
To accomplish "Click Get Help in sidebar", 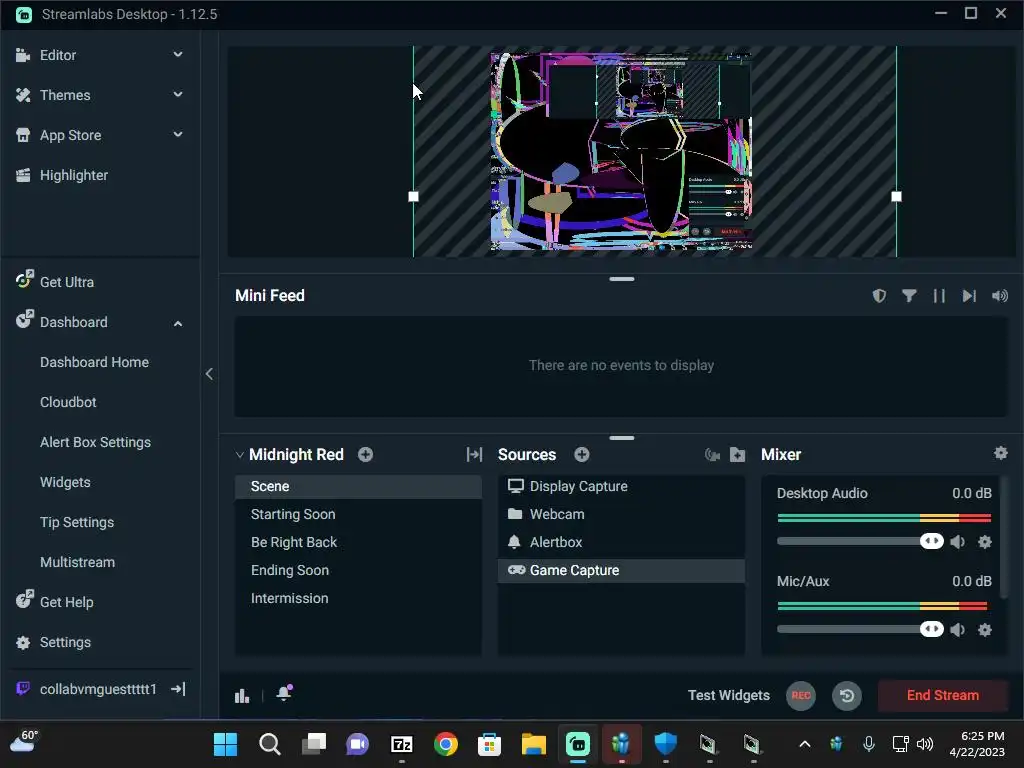I will coord(66,602).
